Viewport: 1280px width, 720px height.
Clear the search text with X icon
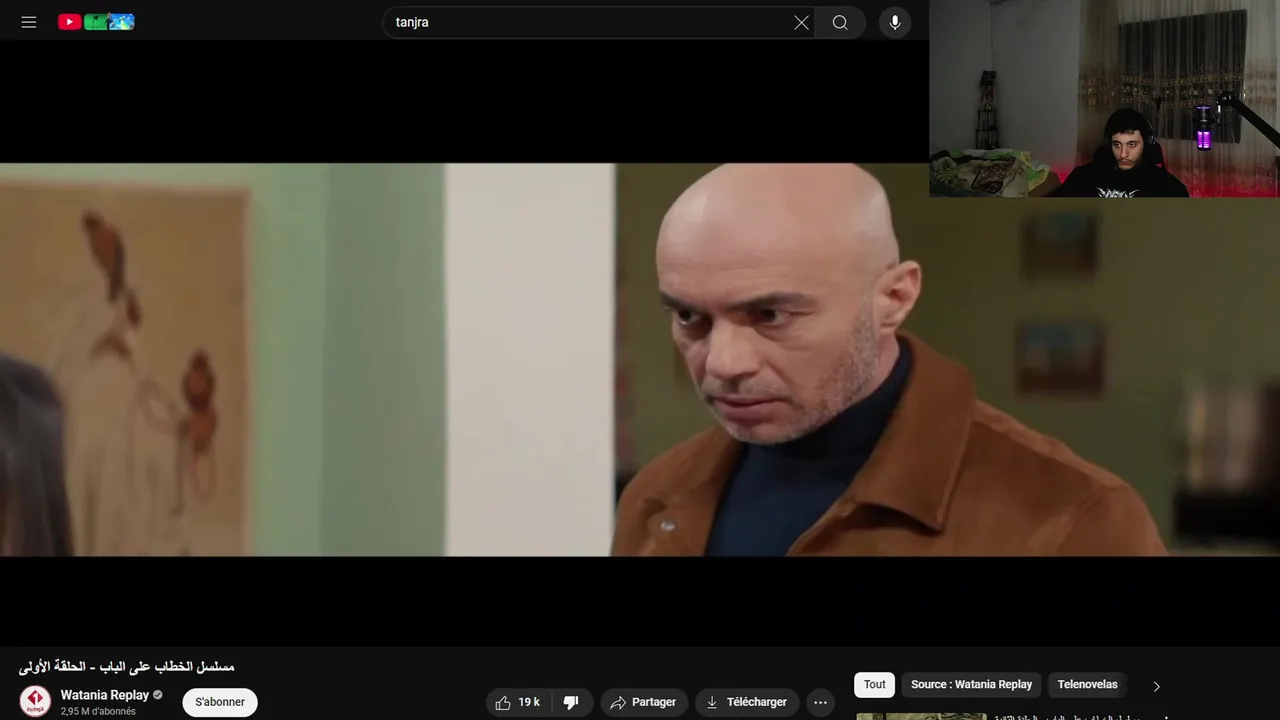tap(801, 22)
